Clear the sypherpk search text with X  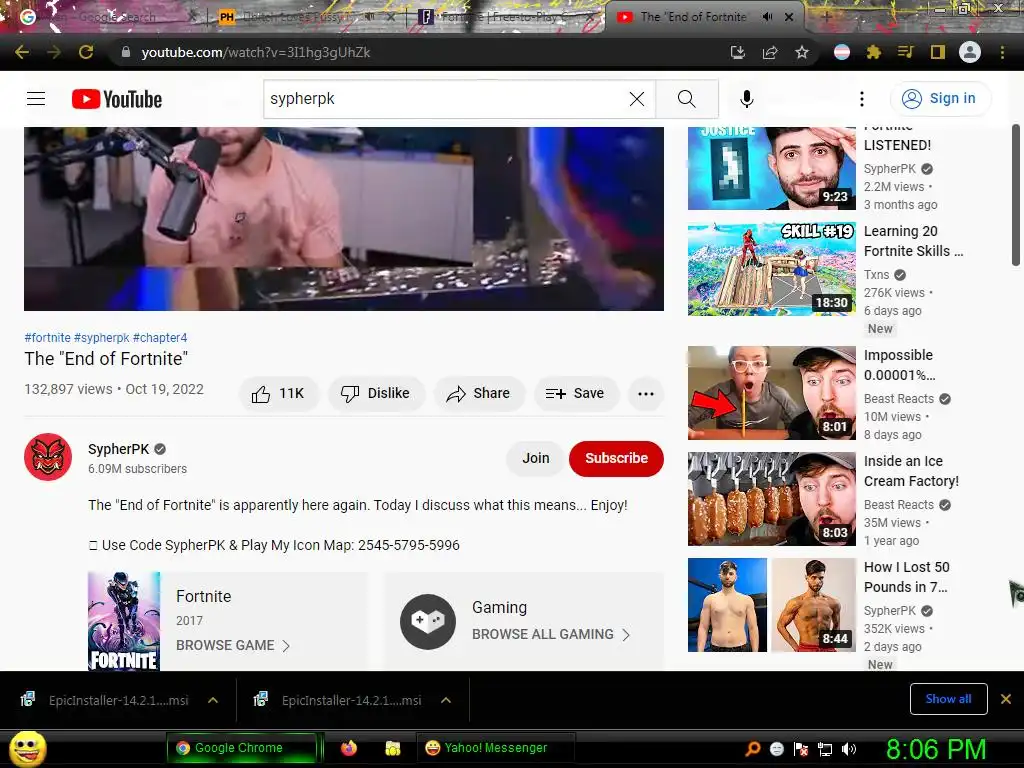(x=637, y=99)
